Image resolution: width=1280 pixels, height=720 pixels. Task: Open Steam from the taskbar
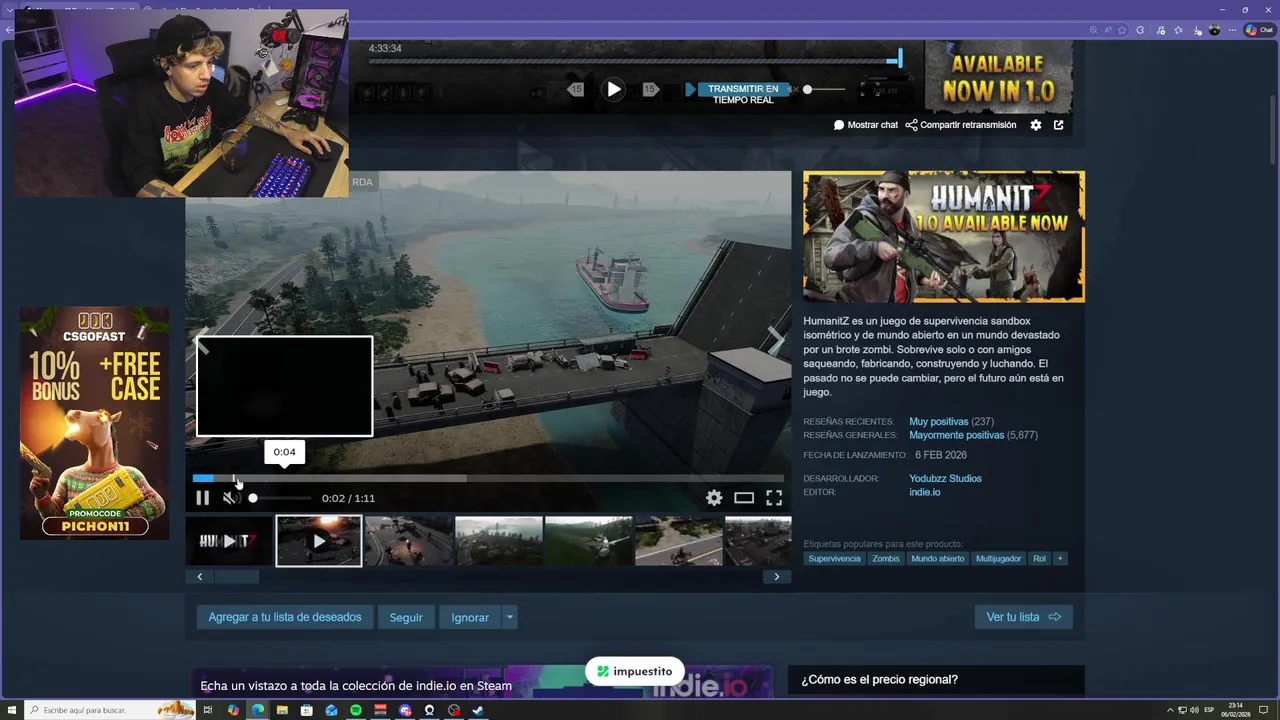478,710
